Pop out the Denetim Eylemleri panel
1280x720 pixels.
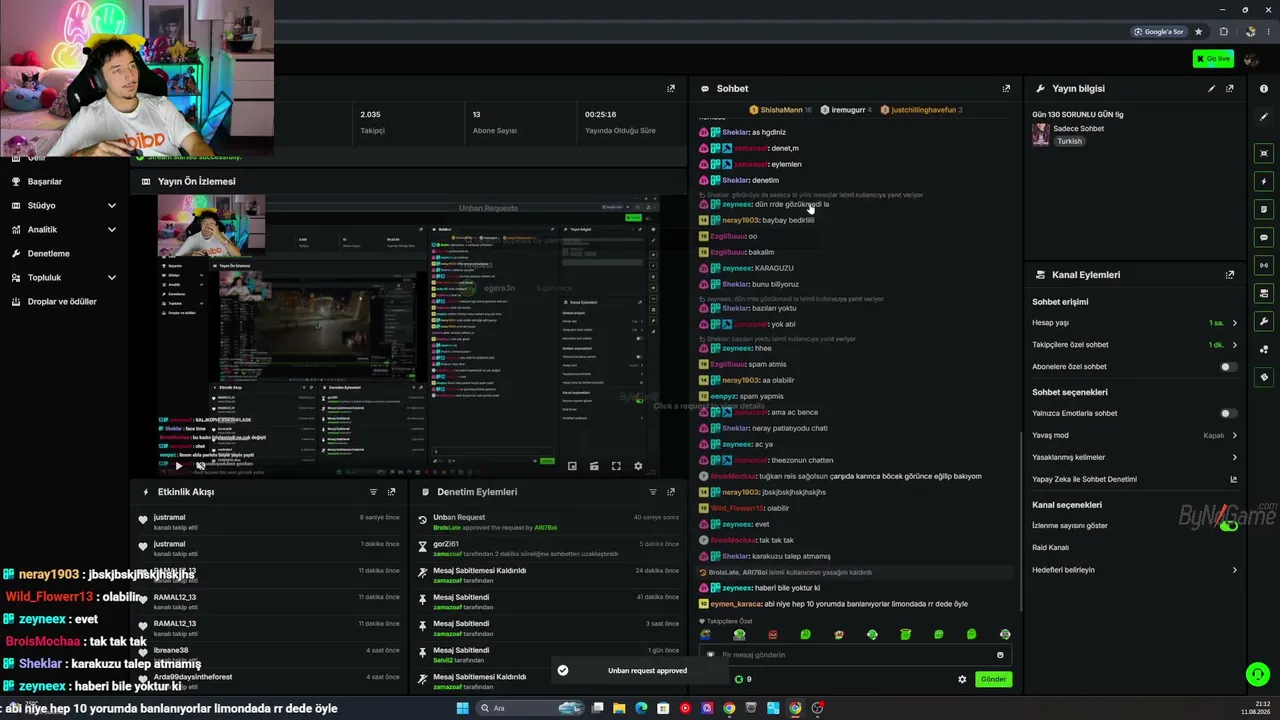(x=671, y=492)
